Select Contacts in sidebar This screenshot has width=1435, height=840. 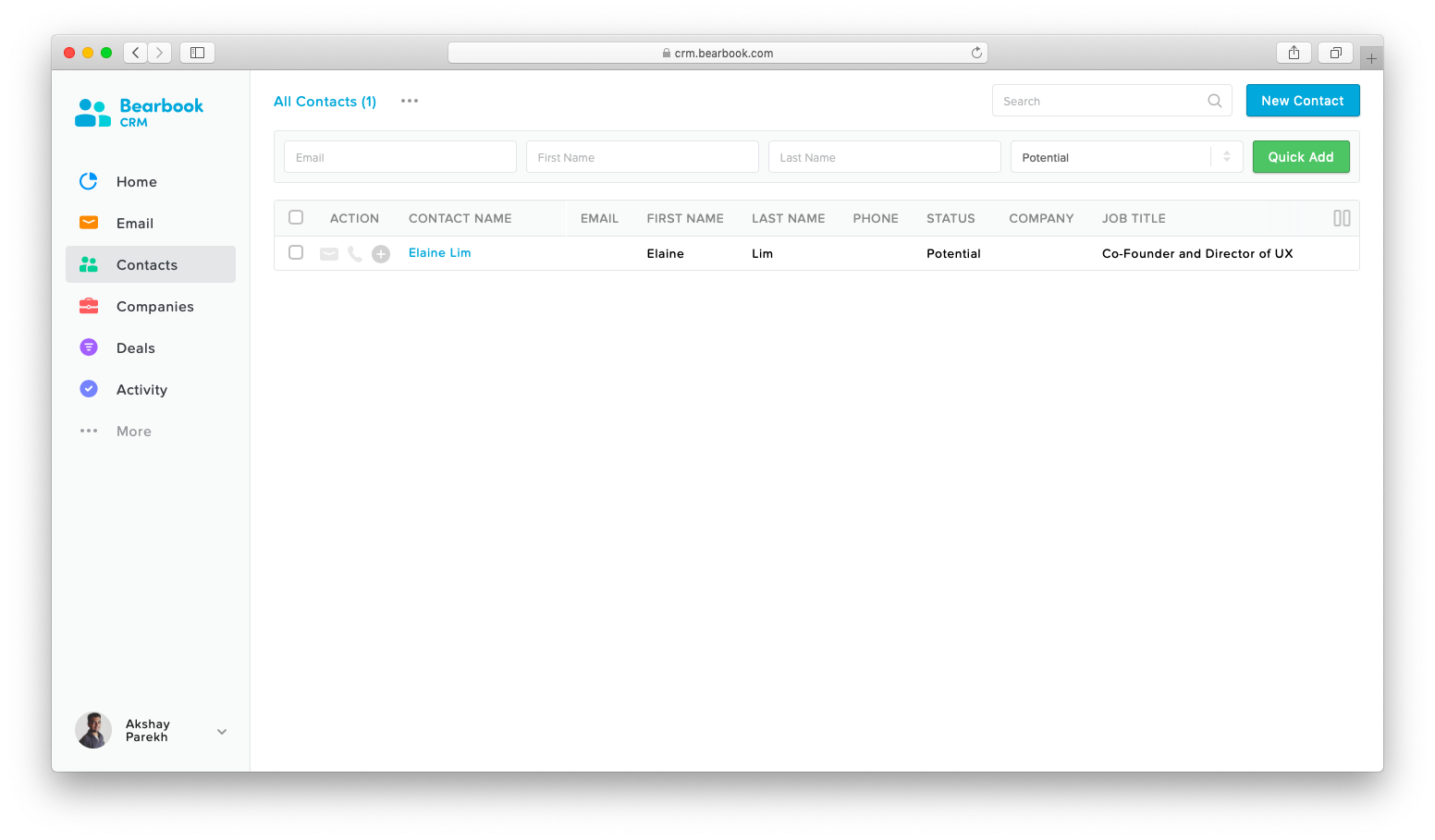pyautogui.click(x=151, y=264)
